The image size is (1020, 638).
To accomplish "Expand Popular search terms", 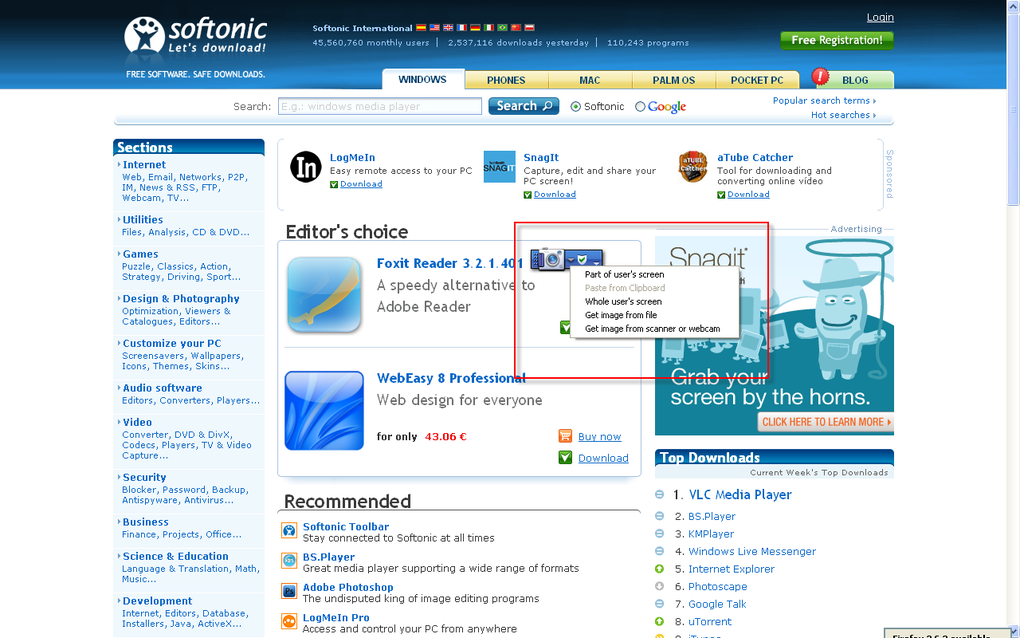I will pos(824,101).
